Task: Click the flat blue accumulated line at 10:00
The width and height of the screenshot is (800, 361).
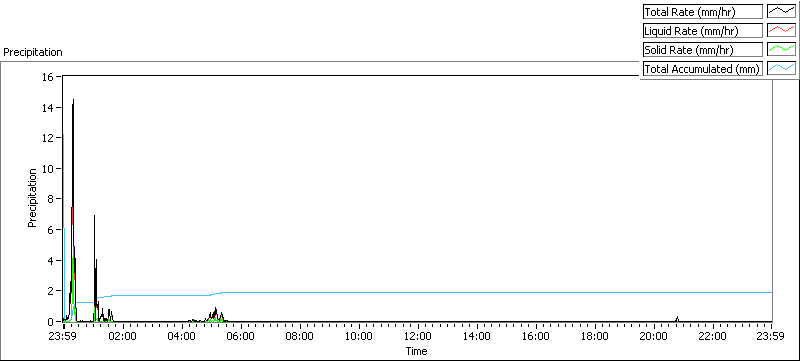Action: [x=359, y=292]
